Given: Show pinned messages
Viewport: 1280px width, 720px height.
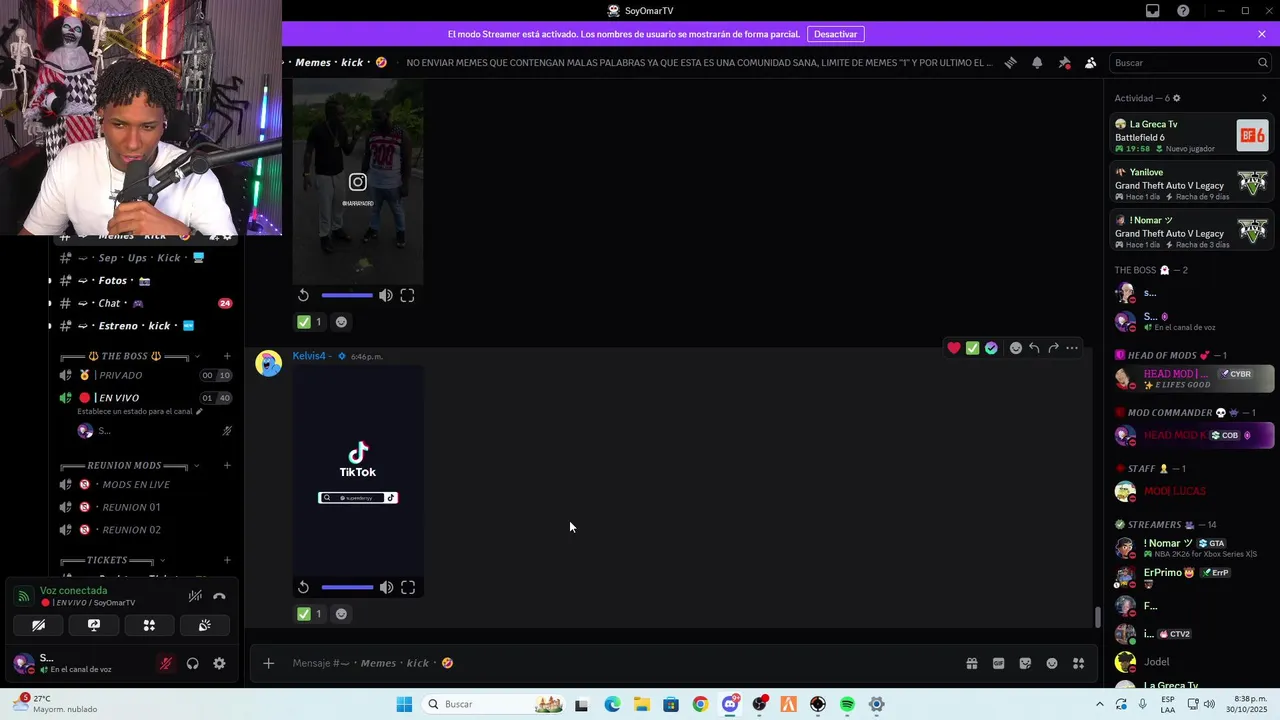Looking at the screenshot, I should click(1064, 62).
